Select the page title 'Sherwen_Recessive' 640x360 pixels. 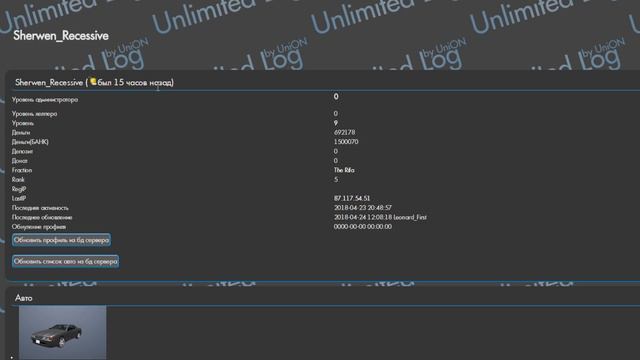(61, 36)
